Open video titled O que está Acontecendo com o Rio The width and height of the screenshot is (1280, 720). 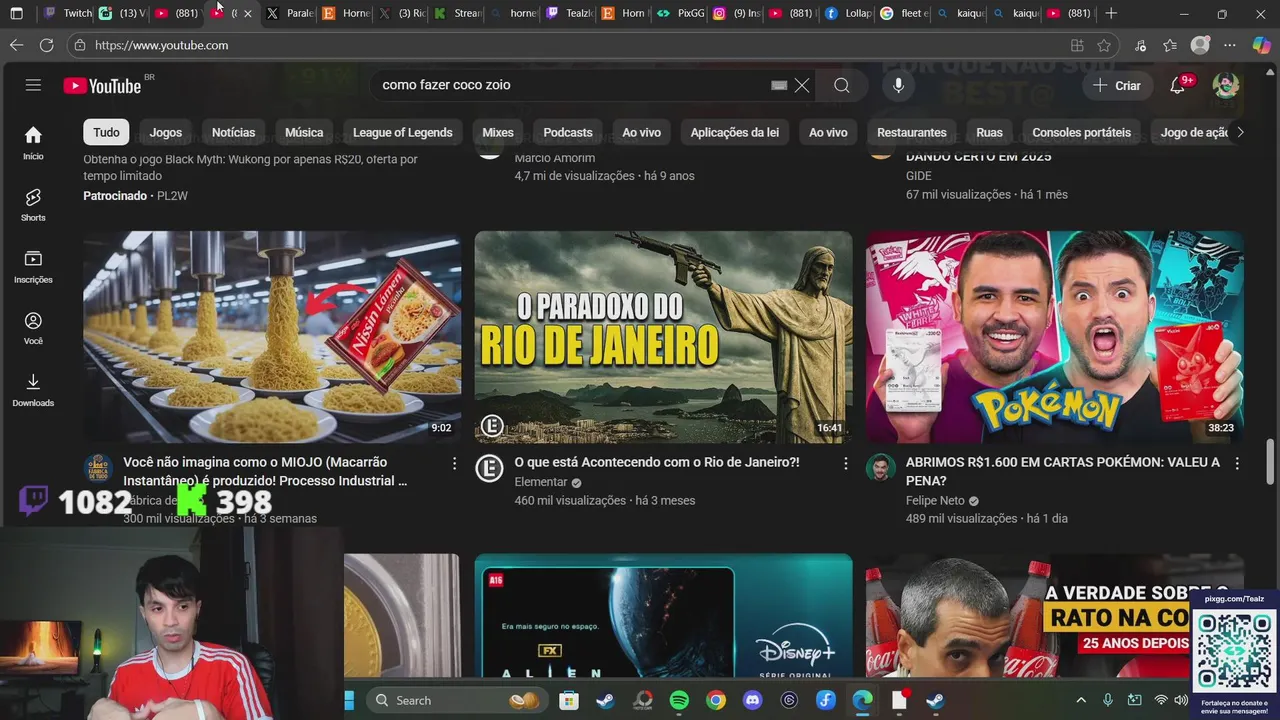click(x=657, y=462)
